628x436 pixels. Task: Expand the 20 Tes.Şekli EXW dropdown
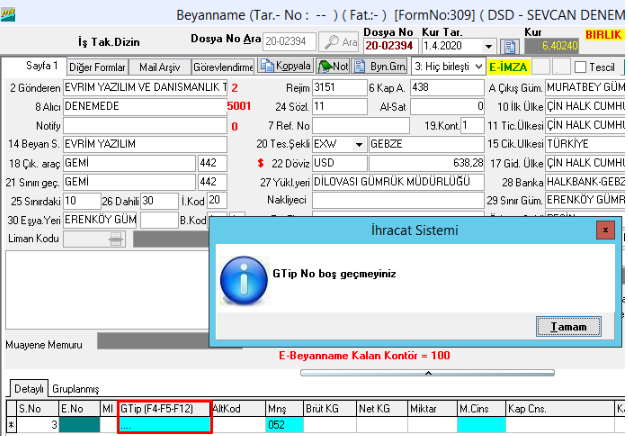pyautogui.click(x=359, y=144)
